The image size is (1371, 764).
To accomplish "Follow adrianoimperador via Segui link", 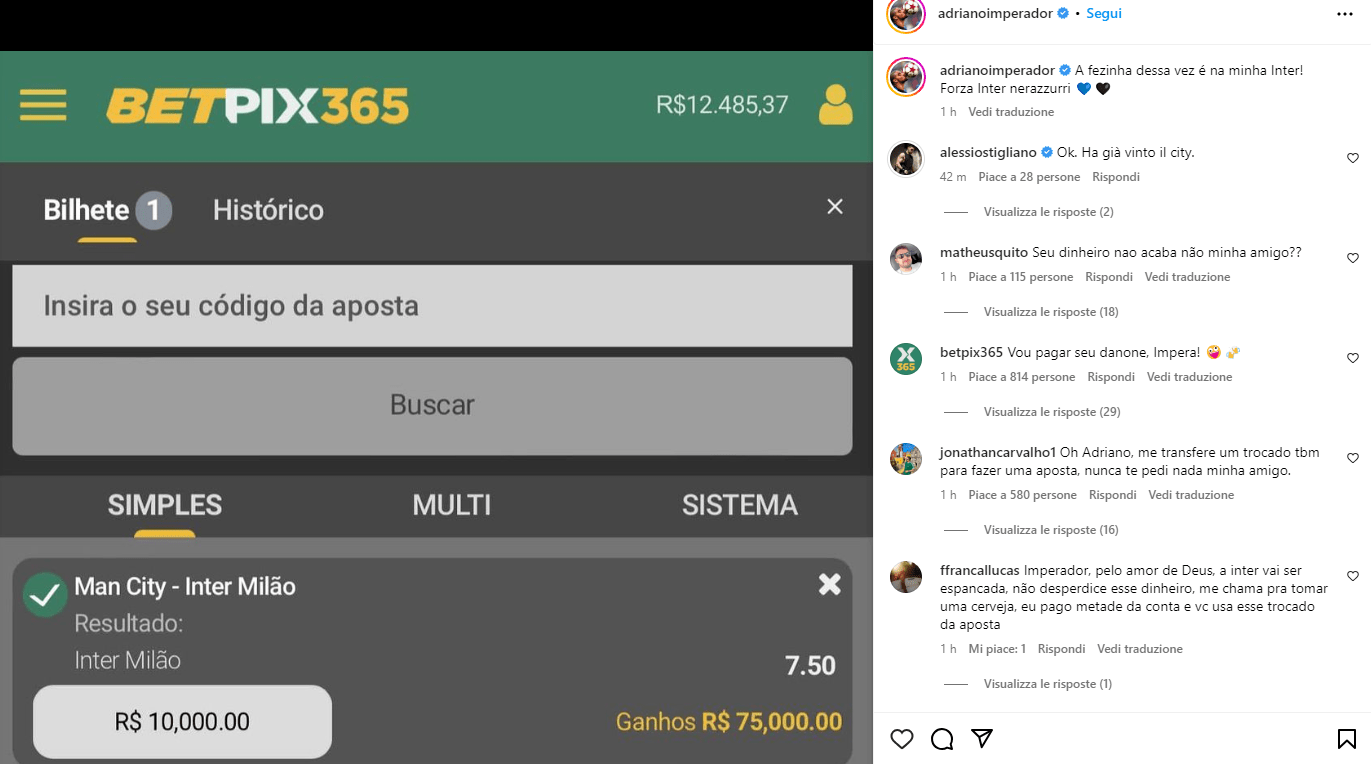I will coord(1104,14).
